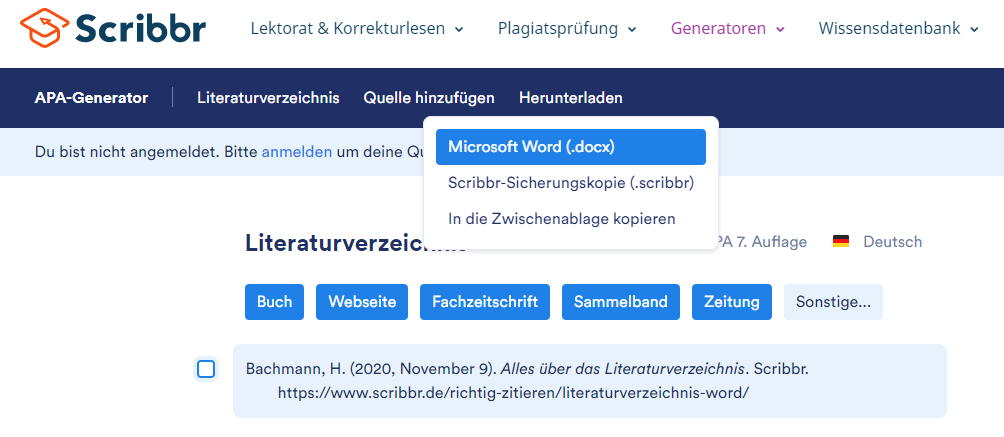Click APA-Generator heading link
The image size is (1004, 437).
click(x=91, y=98)
